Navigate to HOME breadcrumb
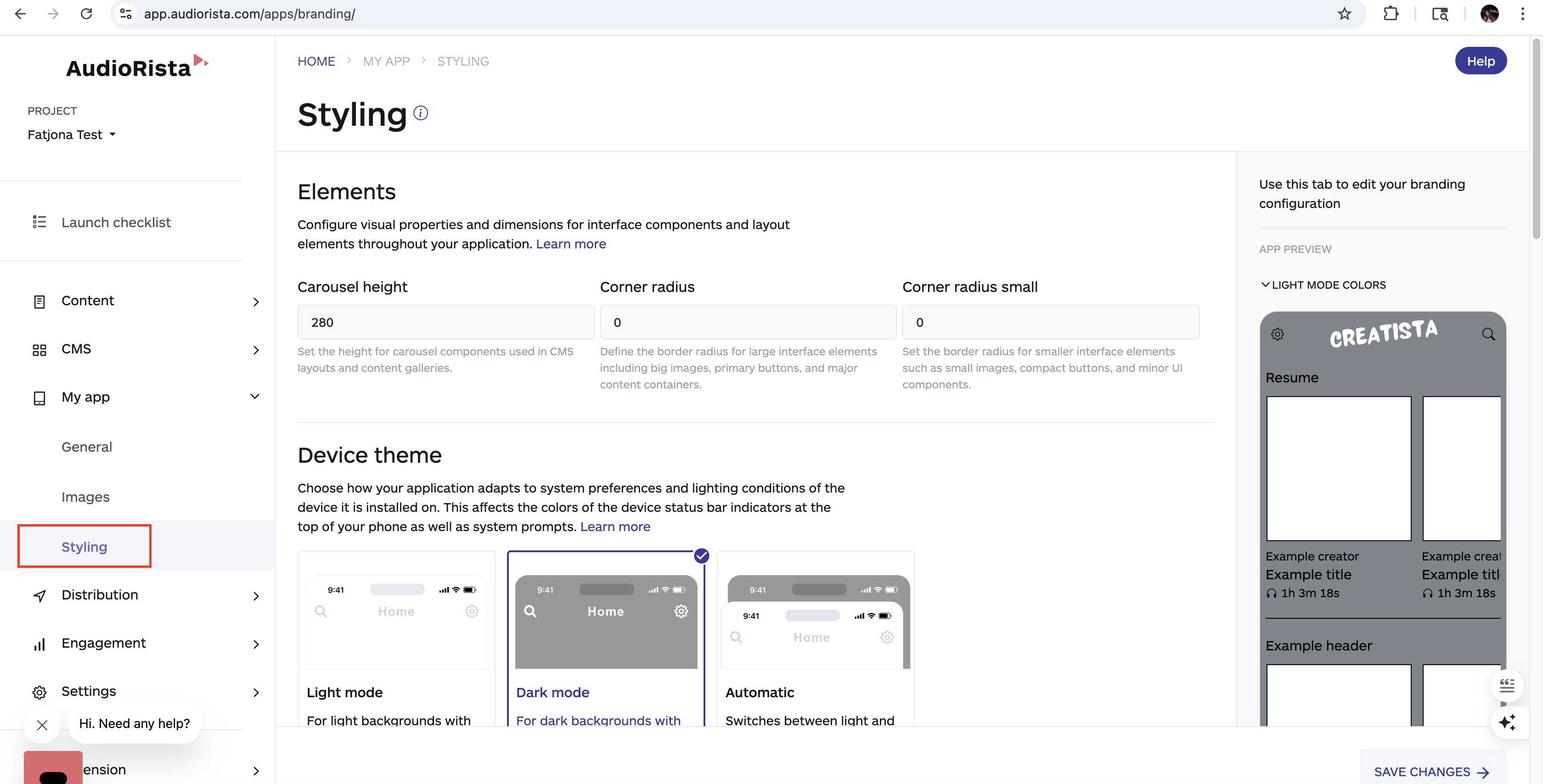Screen dimensions: 1543x784 pos(316,61)
